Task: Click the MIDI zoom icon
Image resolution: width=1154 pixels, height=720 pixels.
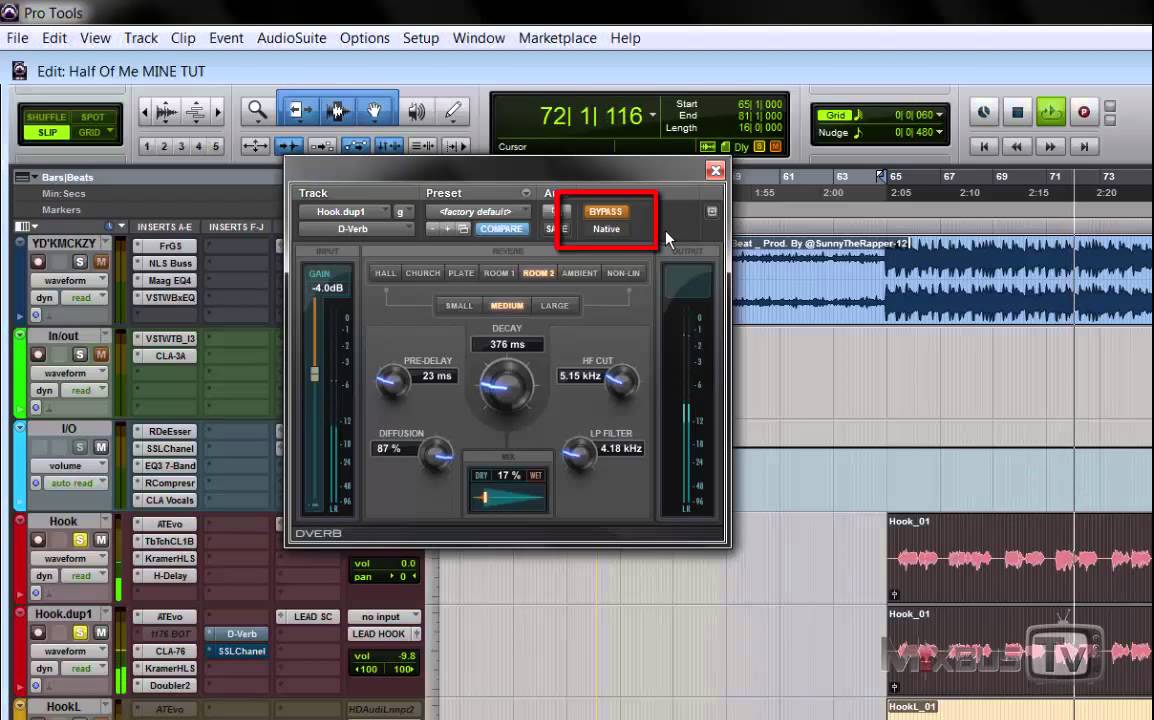Action: pos(196,112)
